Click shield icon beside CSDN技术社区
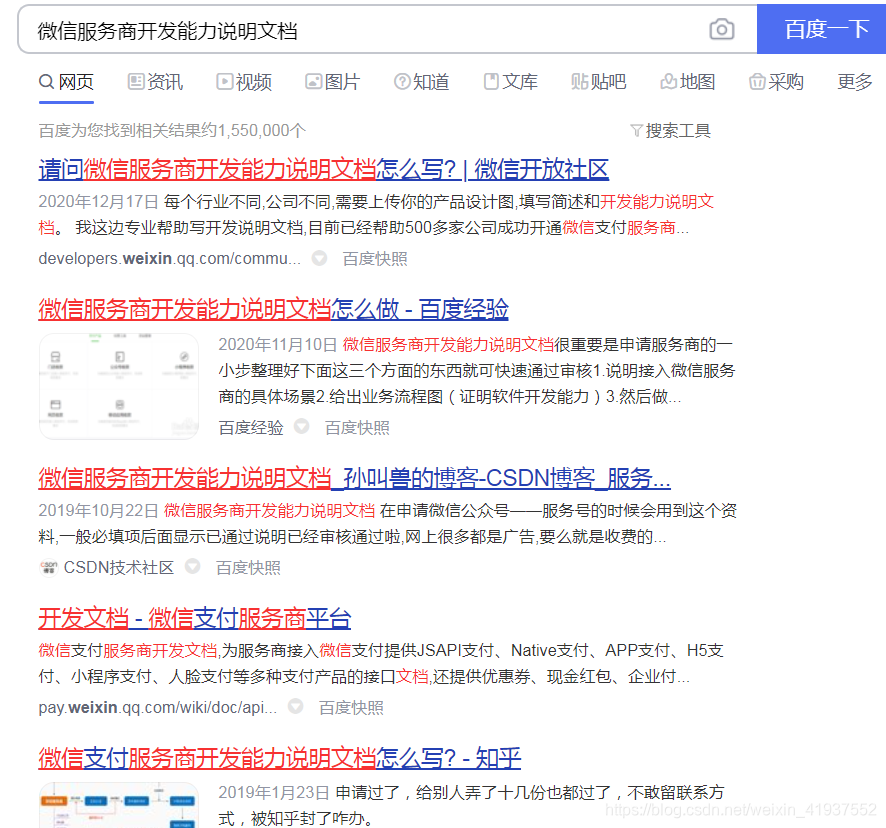The image size is (886, 828). (x=193, y=566)
